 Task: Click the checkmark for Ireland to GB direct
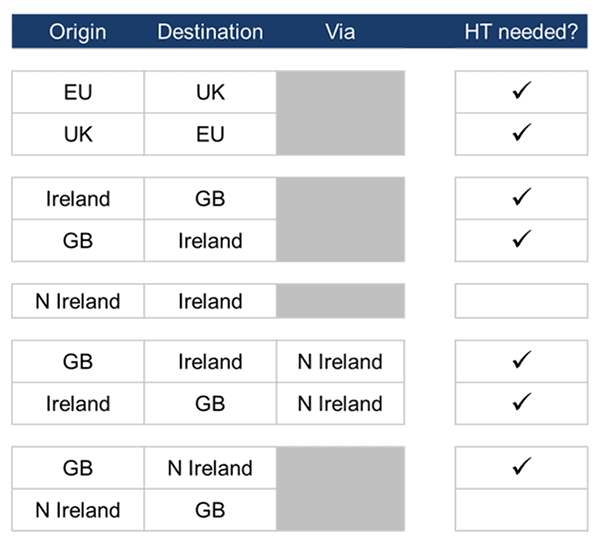coord(520,198)
